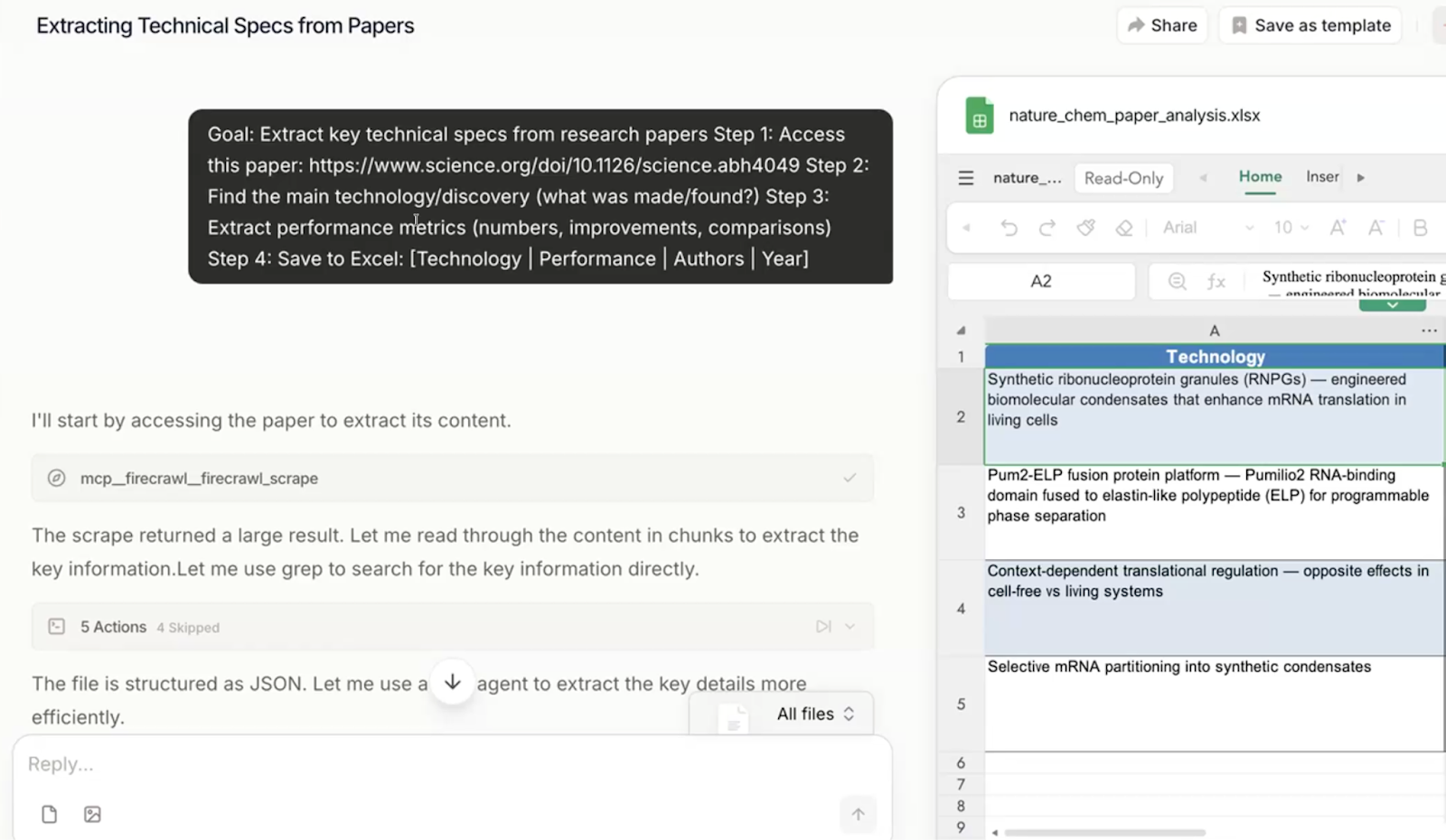Viewport: 1446px width, 840px height.
Task: Open the All files selector dropdown
Action: click(x=815, y=714)
